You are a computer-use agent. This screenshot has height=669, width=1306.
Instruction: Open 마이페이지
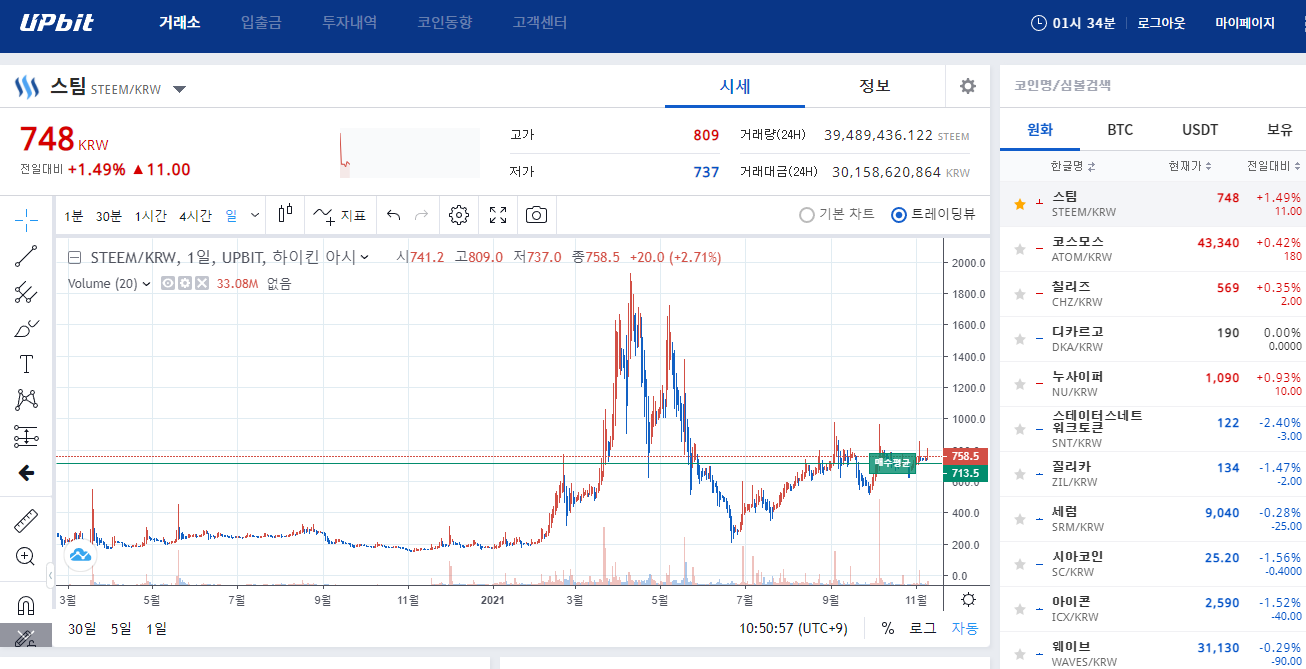tap(1245, 23)
